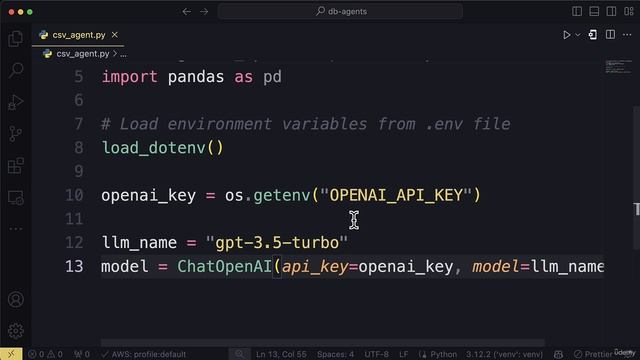Click the "OPENAI_API_KEY" string

point(396,195)
